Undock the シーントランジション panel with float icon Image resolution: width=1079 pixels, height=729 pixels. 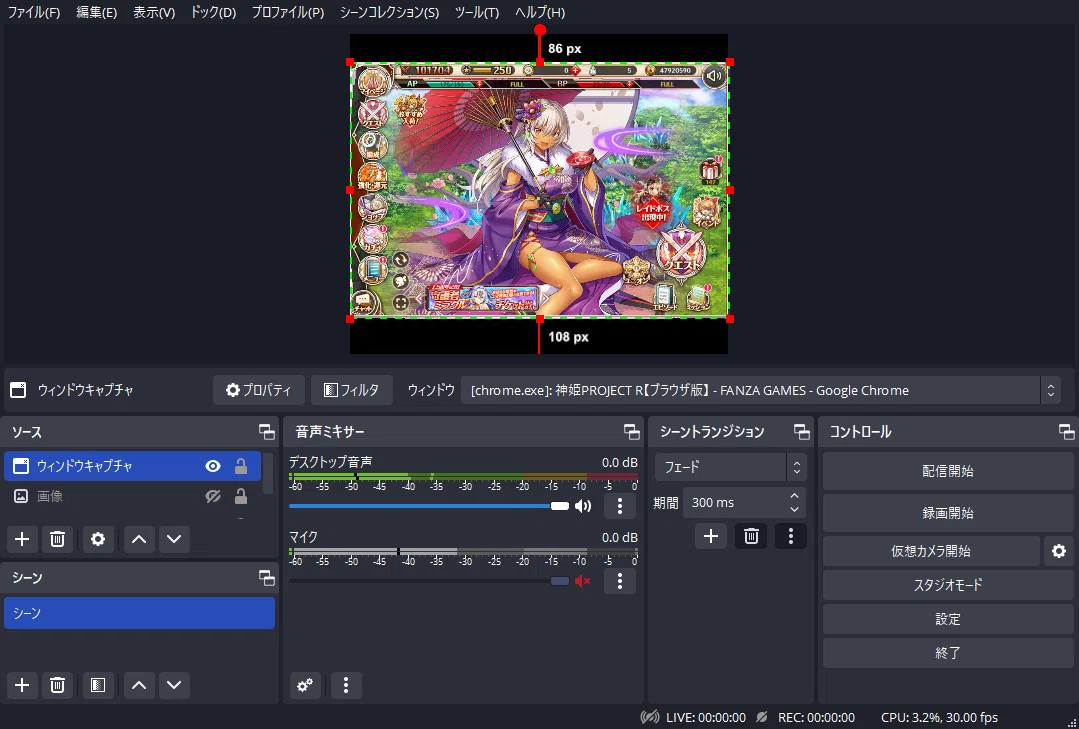tap(801, 432)
